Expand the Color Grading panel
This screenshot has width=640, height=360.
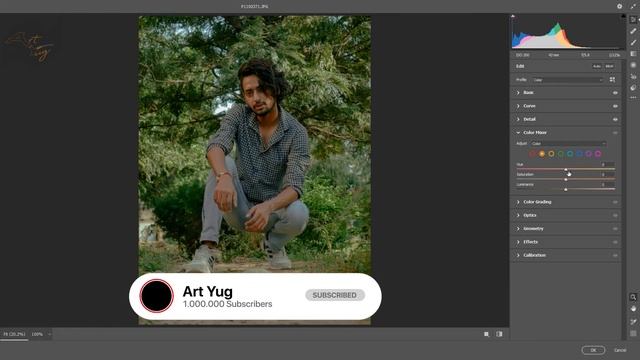pyautogui.click(x=518, y=202)
